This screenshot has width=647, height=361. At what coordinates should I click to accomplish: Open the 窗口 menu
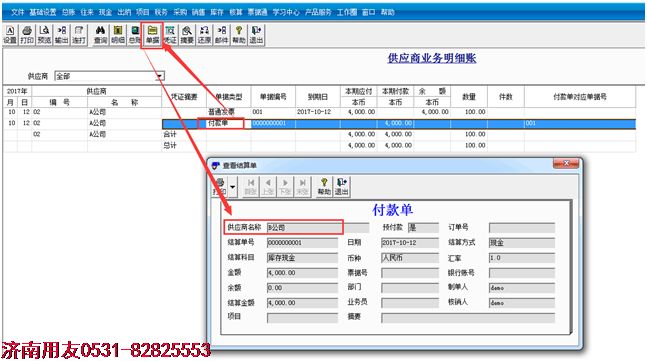tap(368, 12)
